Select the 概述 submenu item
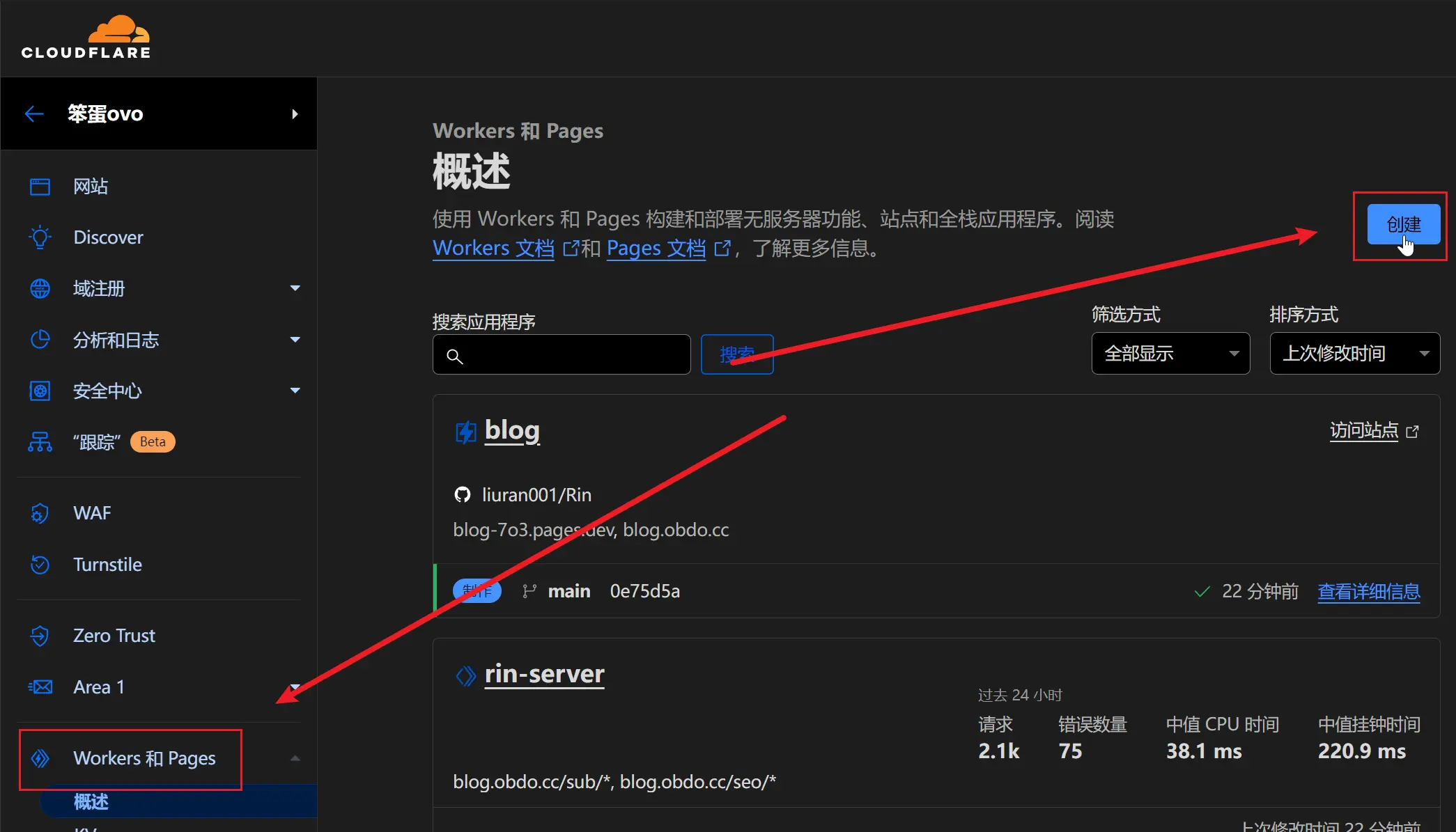Image resolution: width=1456 pixels, height=832 pixels. [91, 802]
